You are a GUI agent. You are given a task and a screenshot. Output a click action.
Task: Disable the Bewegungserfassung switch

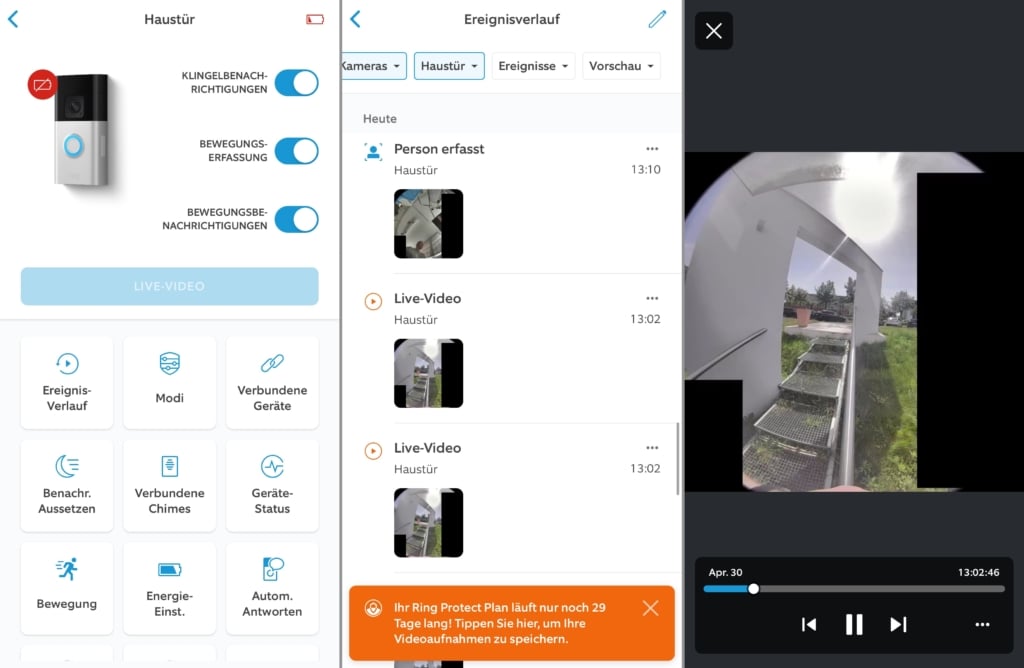click(296, 151)
